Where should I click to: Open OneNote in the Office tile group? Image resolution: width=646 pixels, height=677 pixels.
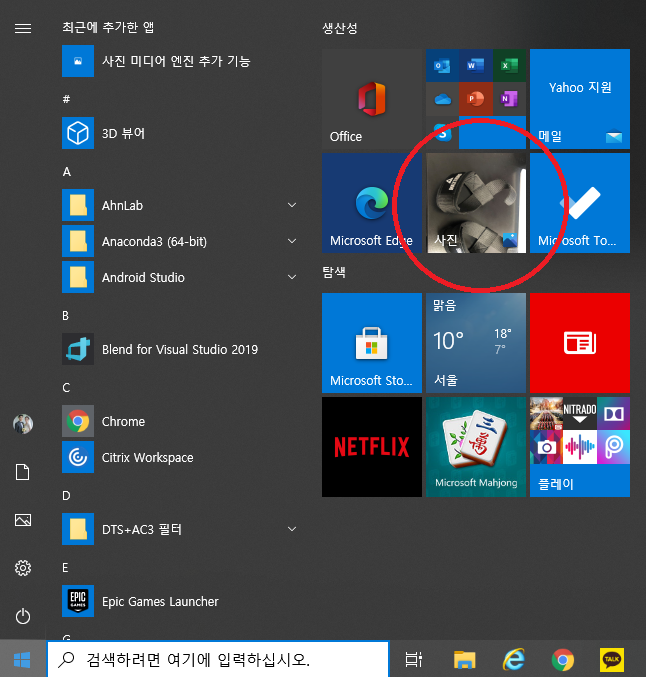[x=509, y=99]
